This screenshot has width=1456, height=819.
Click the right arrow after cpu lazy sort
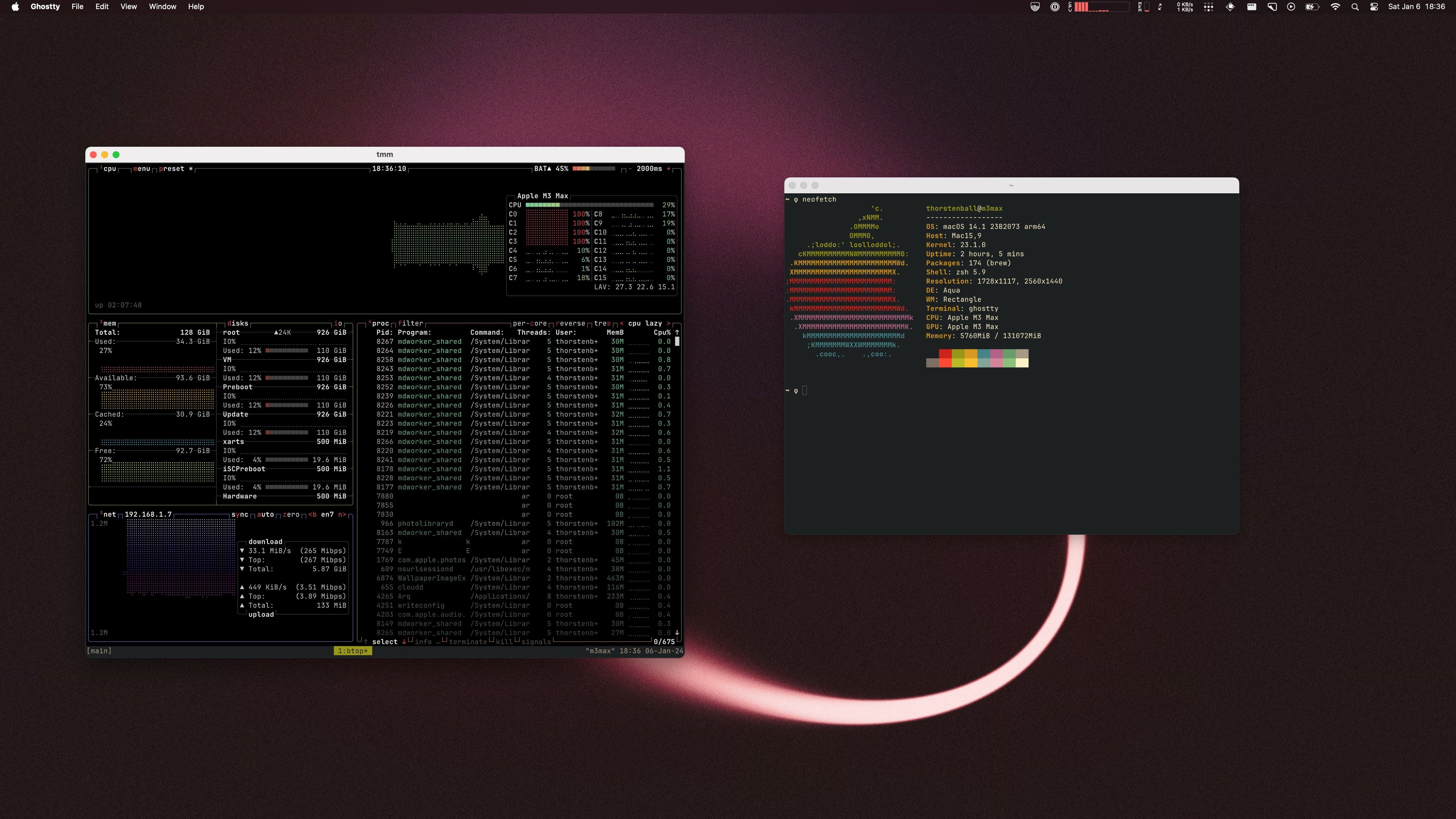click(x=668, y=323)
